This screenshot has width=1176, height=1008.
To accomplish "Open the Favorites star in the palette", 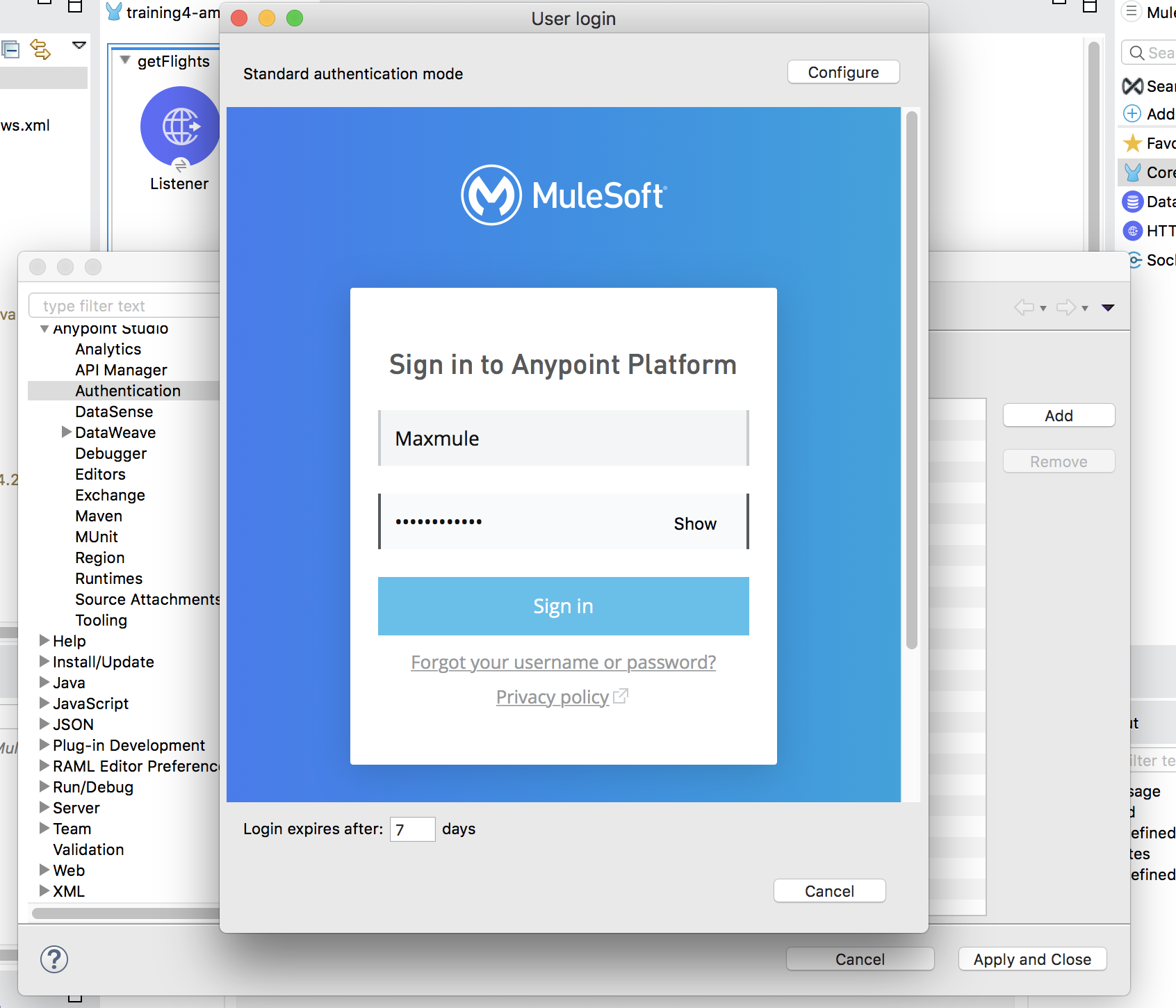I will [x=1133, y=143].
